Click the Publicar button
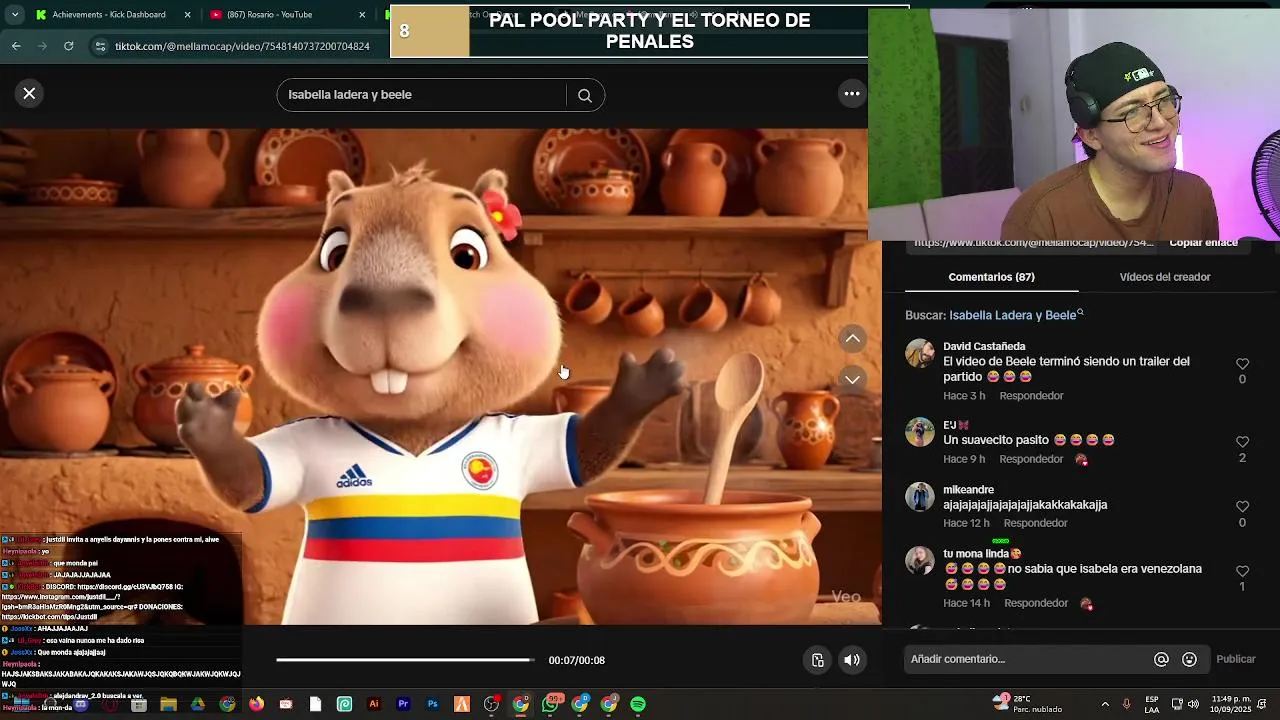This screenshot has height=720, width=1280. coord(1236,659)
